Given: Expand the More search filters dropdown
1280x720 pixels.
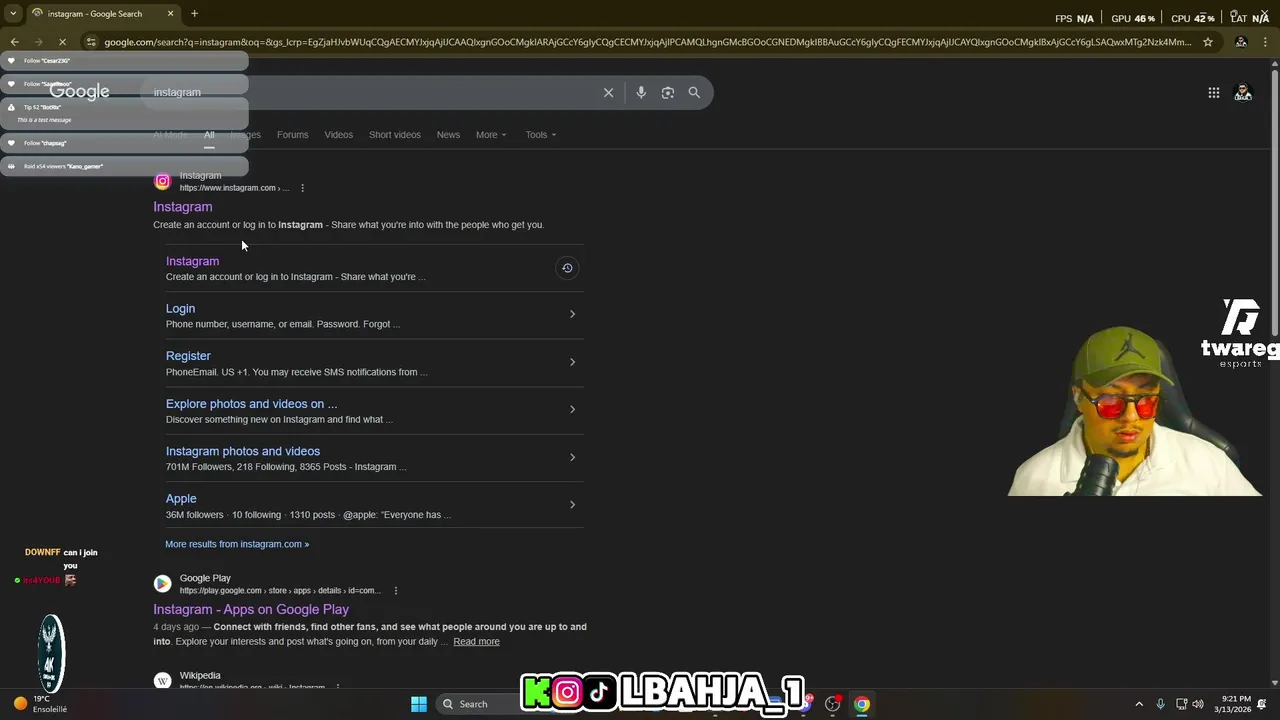Looking at the screenshot, I should coord(491,135).
